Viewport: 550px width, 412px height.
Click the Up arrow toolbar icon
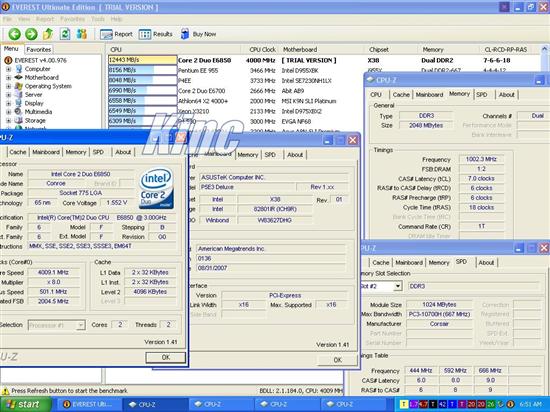tap(48, 34)
